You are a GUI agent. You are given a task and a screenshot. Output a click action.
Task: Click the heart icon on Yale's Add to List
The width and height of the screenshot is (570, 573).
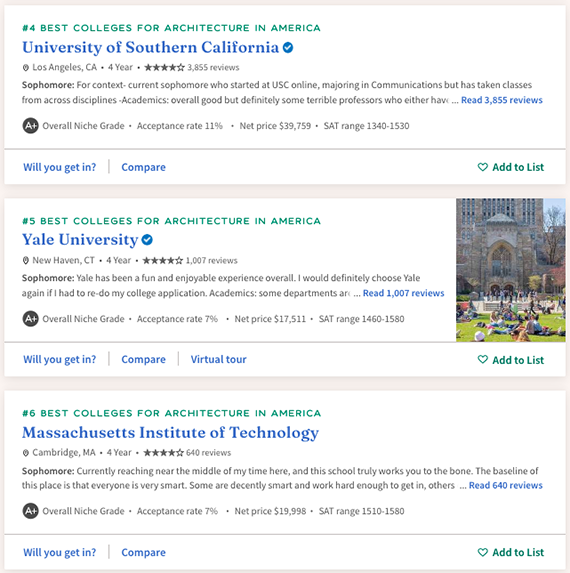(x=483, y=360)
